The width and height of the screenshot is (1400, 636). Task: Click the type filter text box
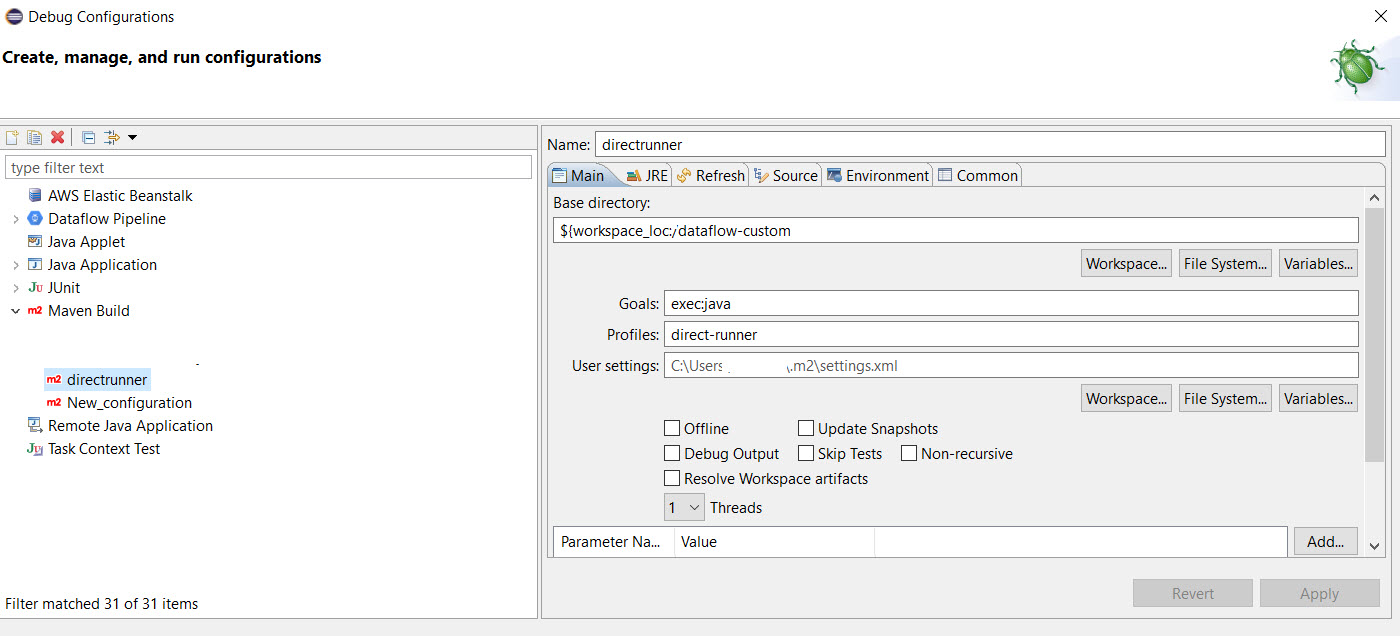[x=268, y=167]
